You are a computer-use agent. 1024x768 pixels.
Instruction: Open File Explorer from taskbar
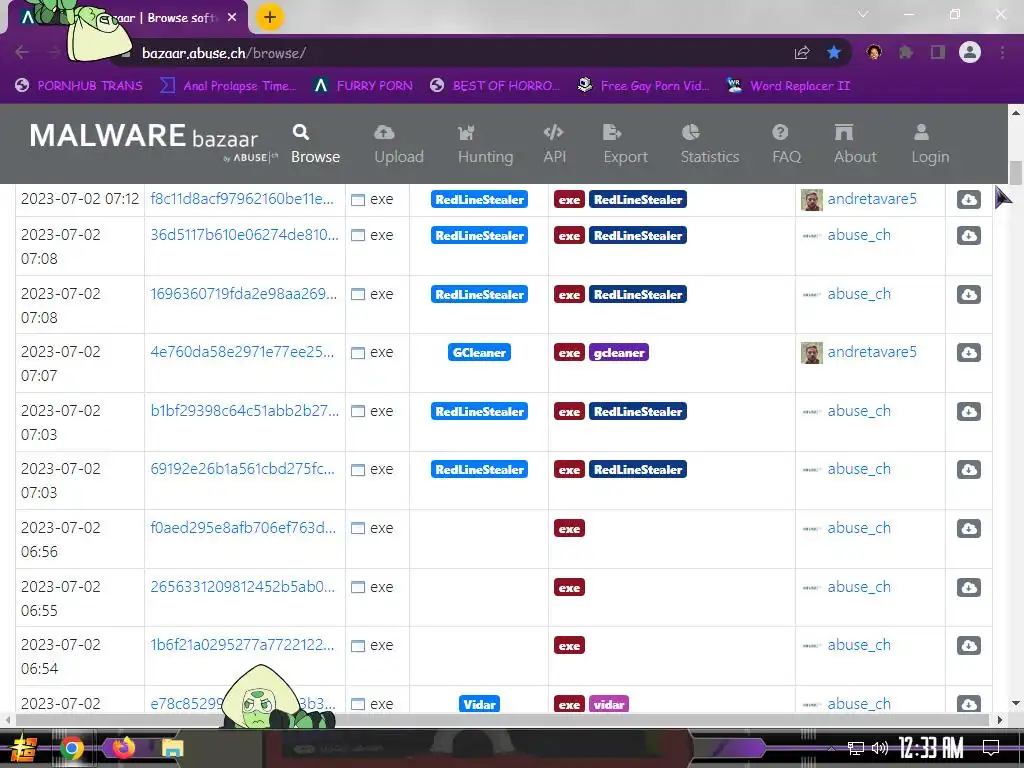point(172,748)
